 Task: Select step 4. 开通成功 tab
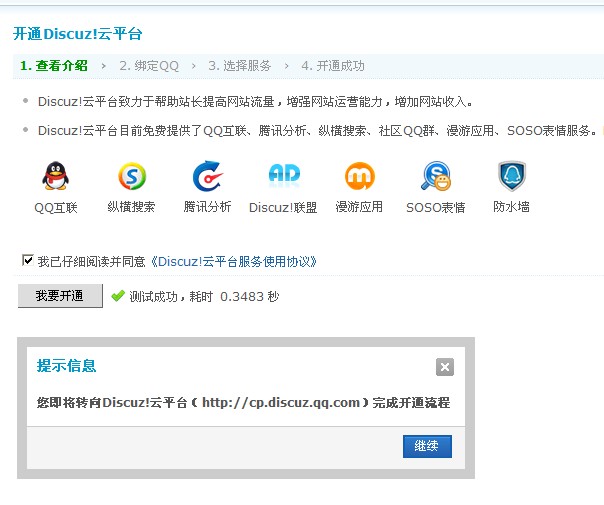[333, 66]
